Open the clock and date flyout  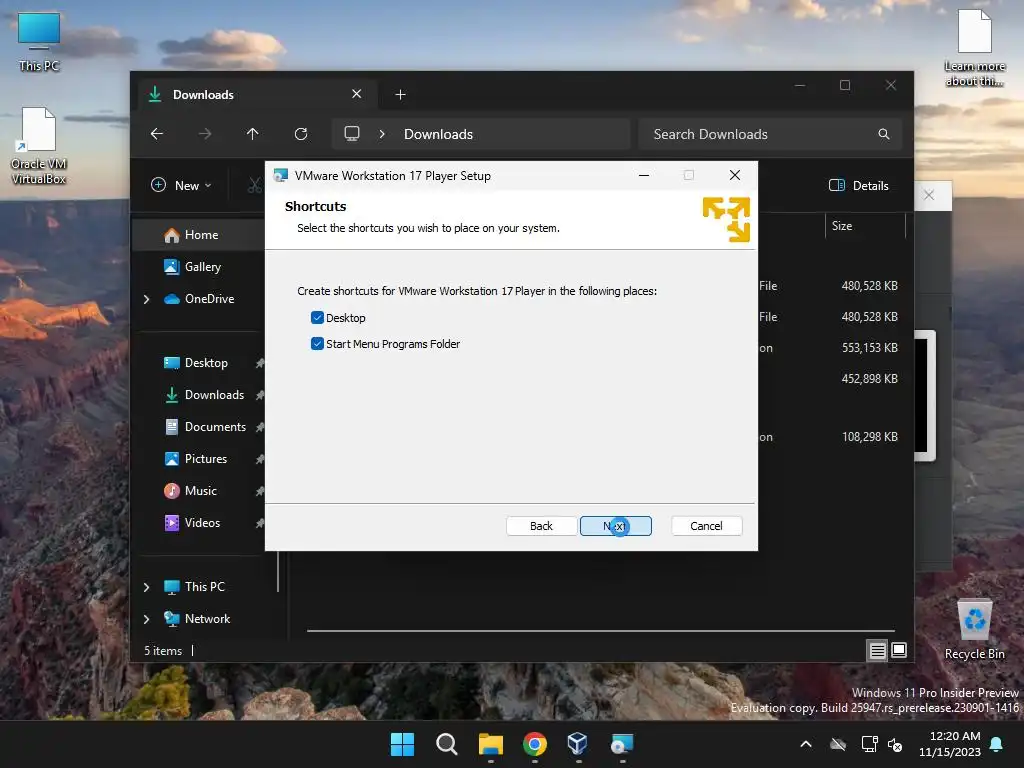pos(950,744)
